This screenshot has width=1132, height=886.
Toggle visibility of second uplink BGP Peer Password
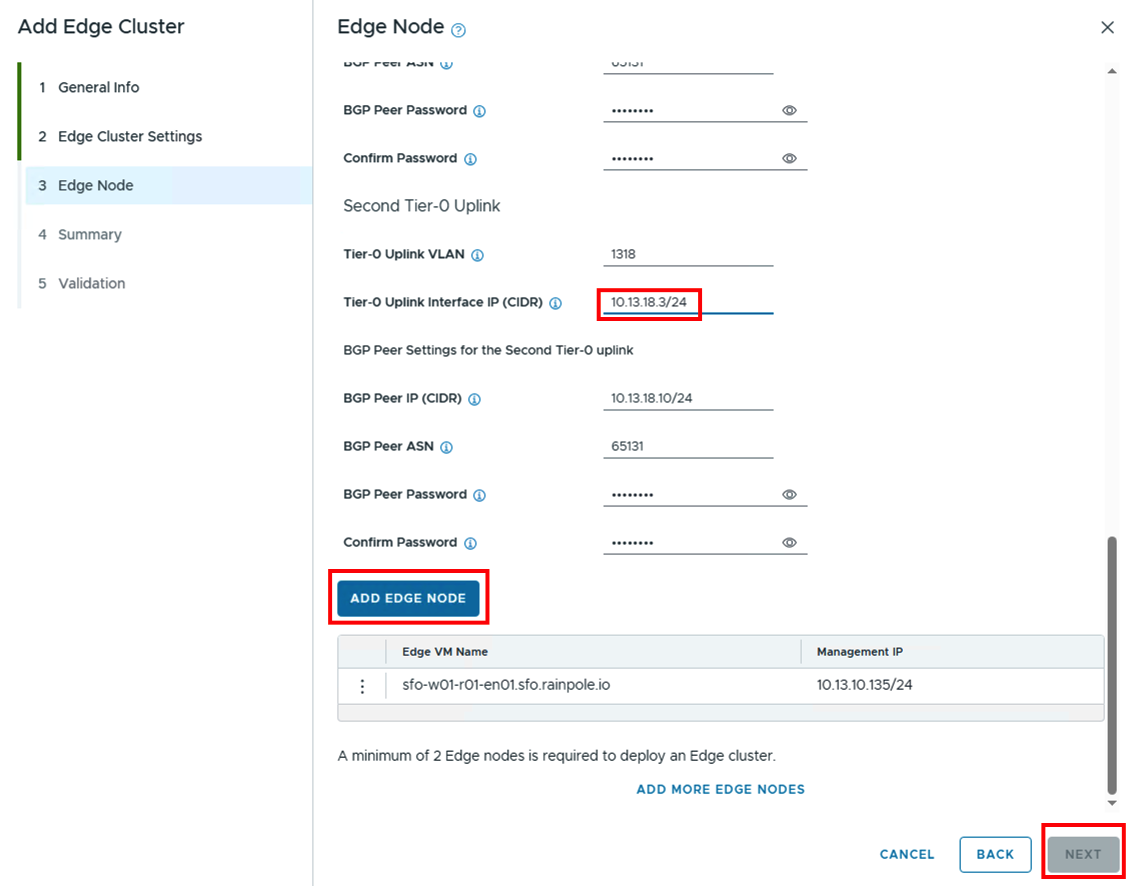pyautogui.click(x=789, y=494)
